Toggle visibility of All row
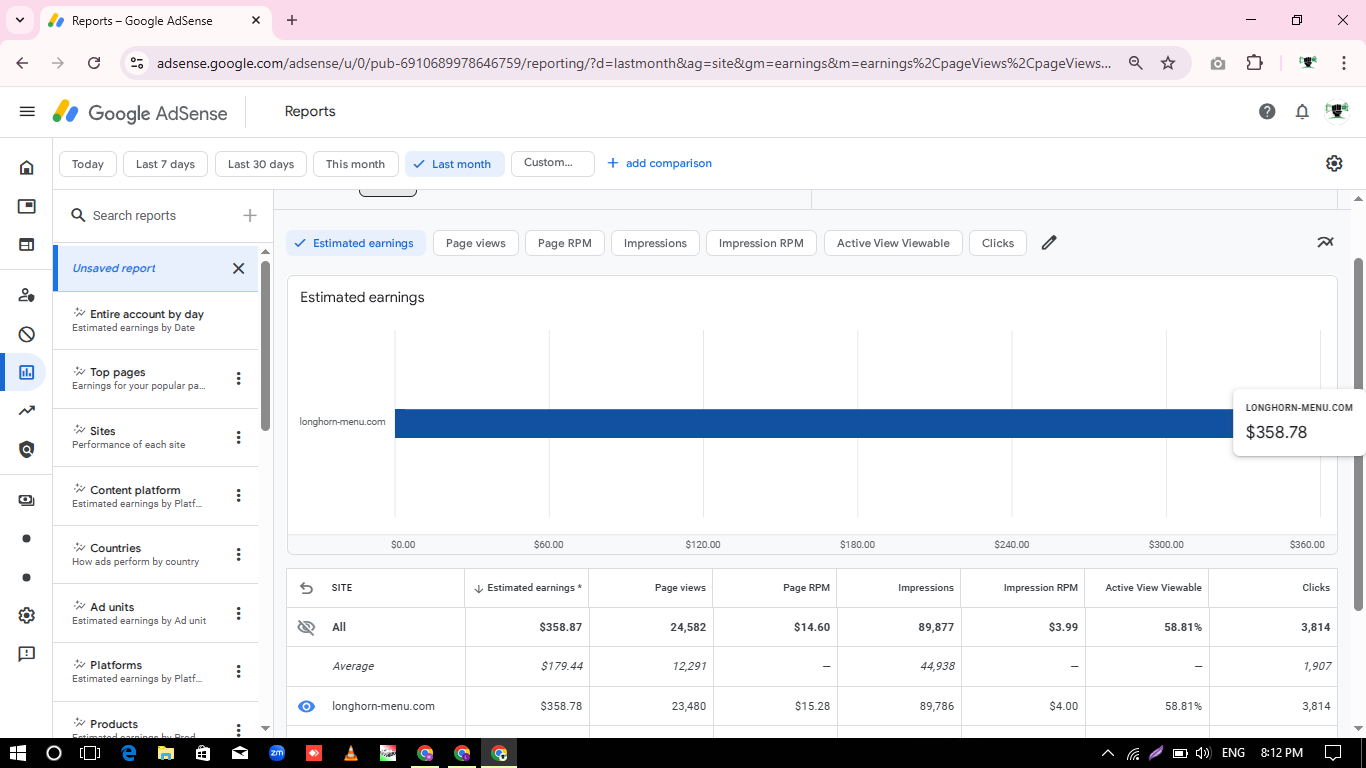The image size is (1366, 768). 306,627
